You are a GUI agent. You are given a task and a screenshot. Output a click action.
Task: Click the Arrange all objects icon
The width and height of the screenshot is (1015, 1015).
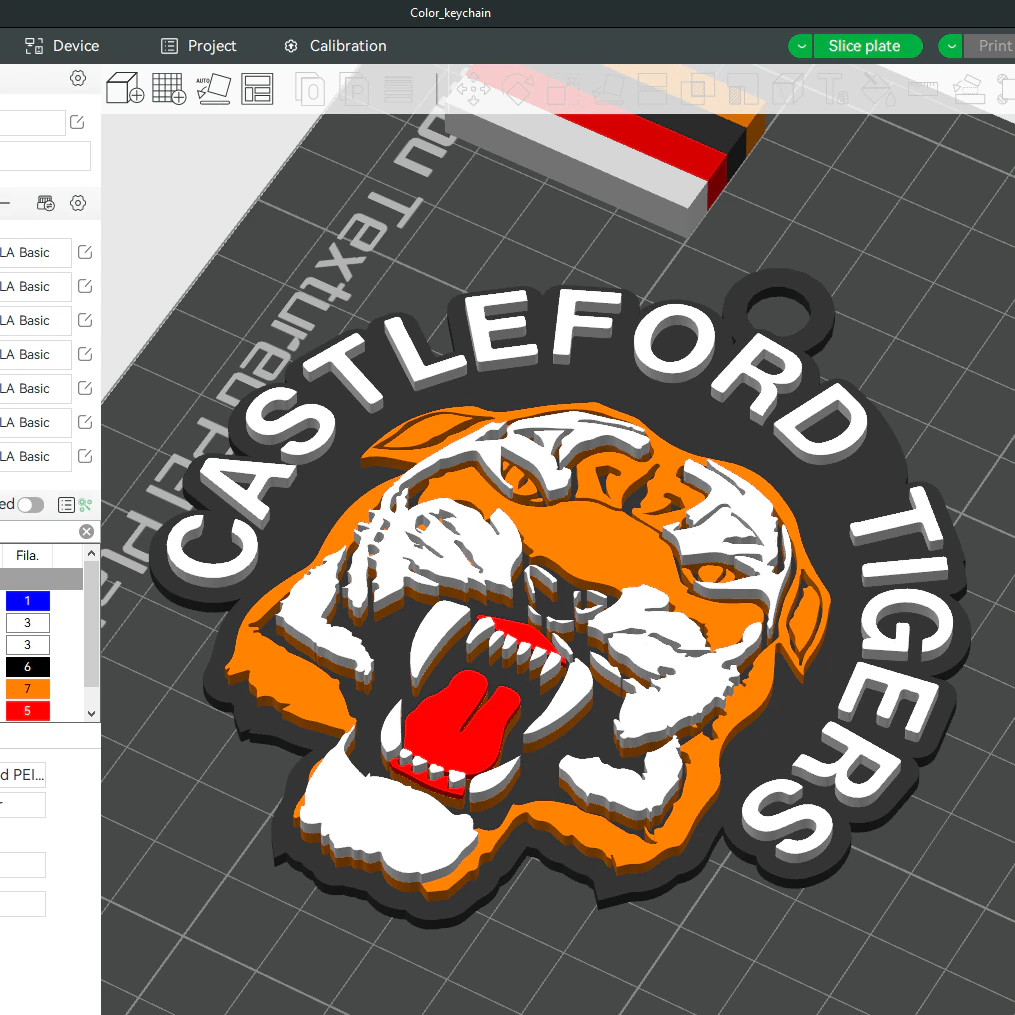[x=257, y=89]
